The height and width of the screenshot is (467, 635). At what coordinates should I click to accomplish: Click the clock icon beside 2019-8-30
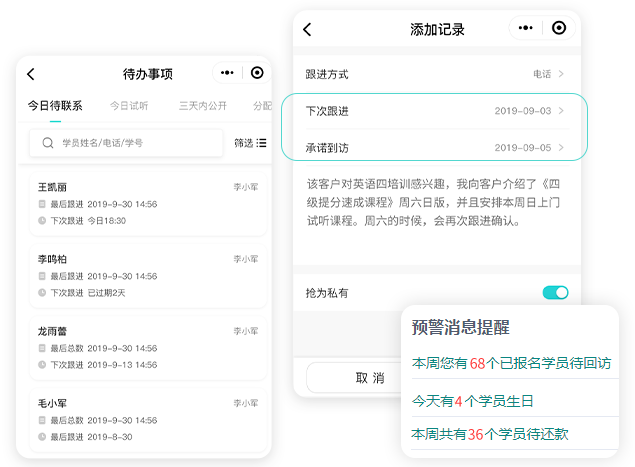click(x=42, y=437)
